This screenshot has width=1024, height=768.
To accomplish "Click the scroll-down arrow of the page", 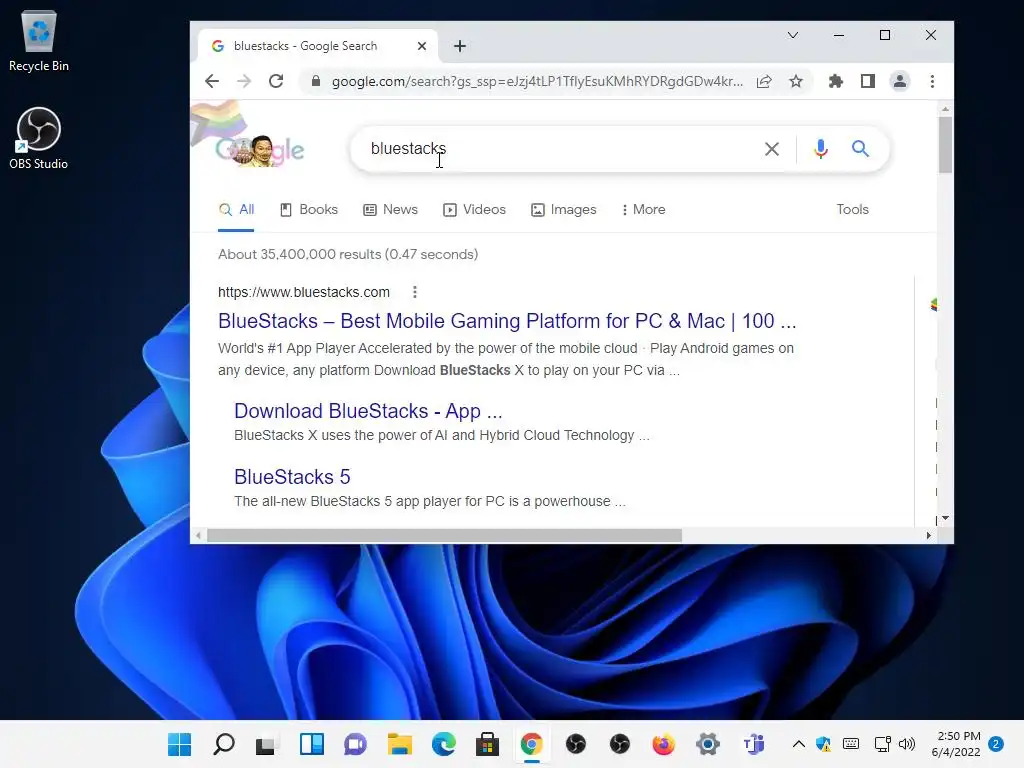I will (x=945, y=519).
